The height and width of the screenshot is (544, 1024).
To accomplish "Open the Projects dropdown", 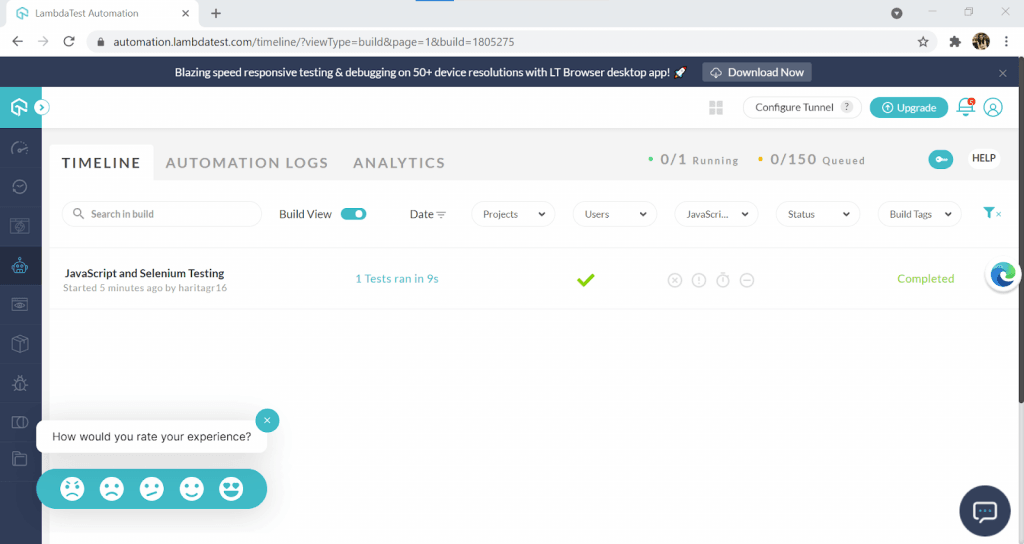I will 513,214.
